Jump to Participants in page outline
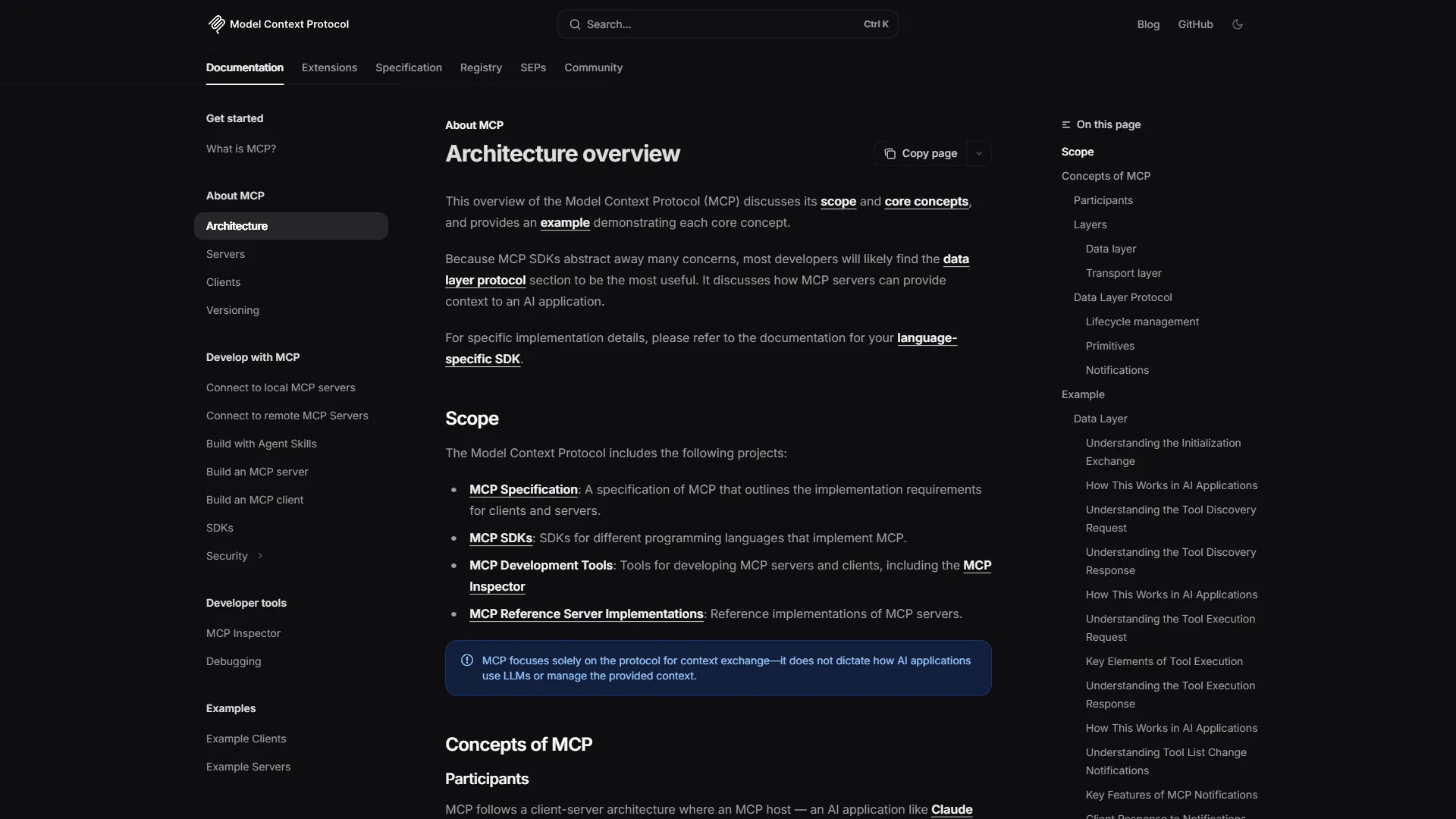The width and height of the screenshot is (1456, 819). click(x=1103, y=200)
